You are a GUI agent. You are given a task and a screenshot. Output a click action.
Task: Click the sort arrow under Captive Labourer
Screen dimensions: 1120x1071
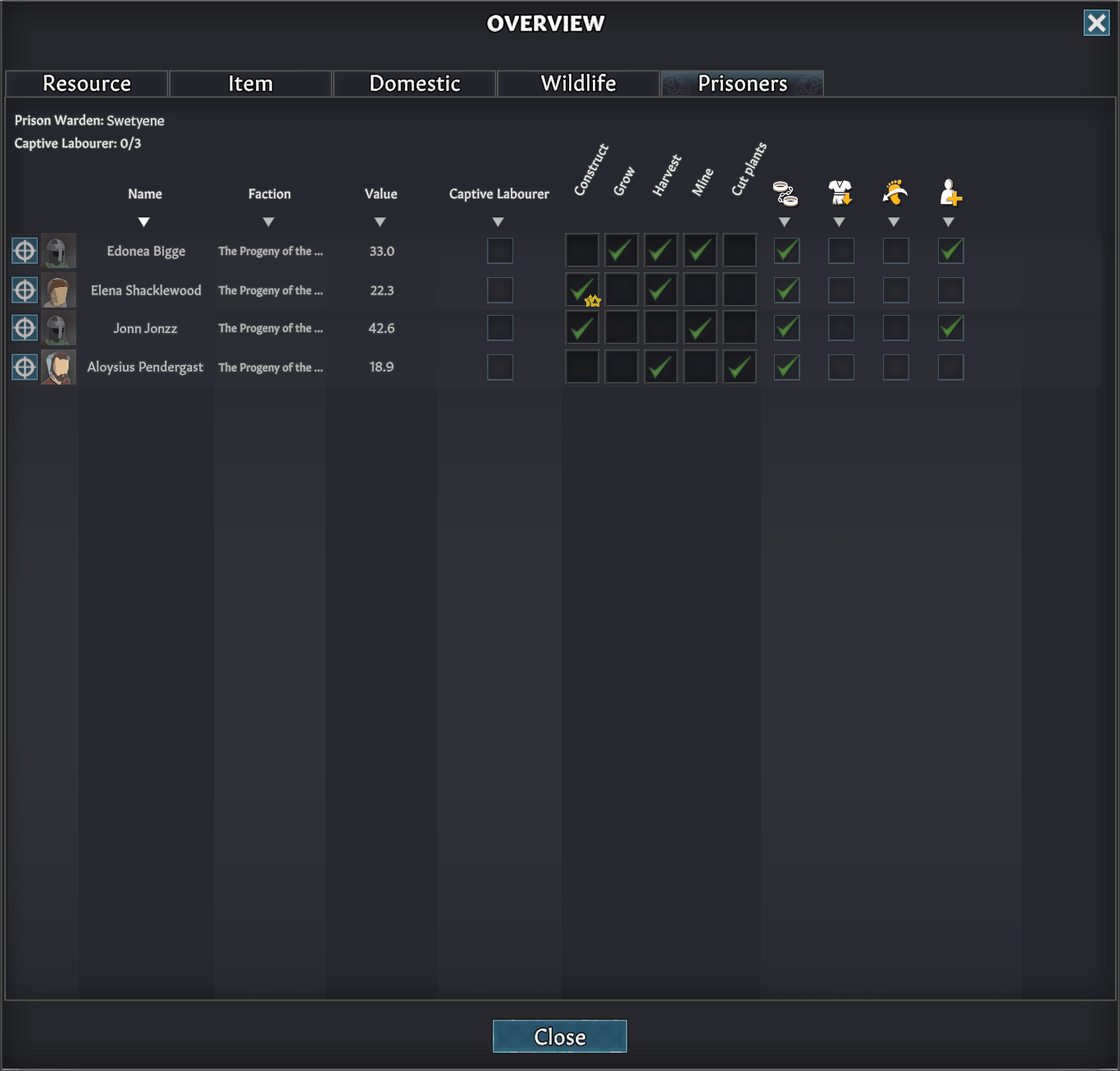498,222
